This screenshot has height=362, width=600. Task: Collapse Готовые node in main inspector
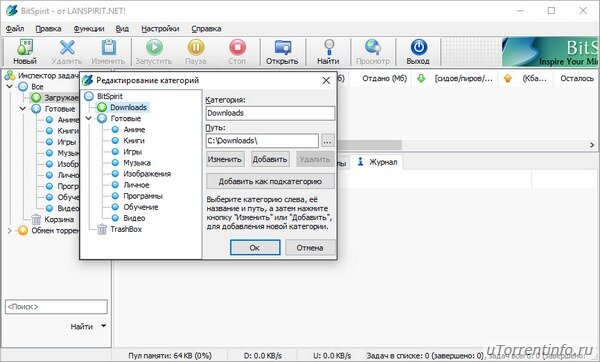[23, 109]
